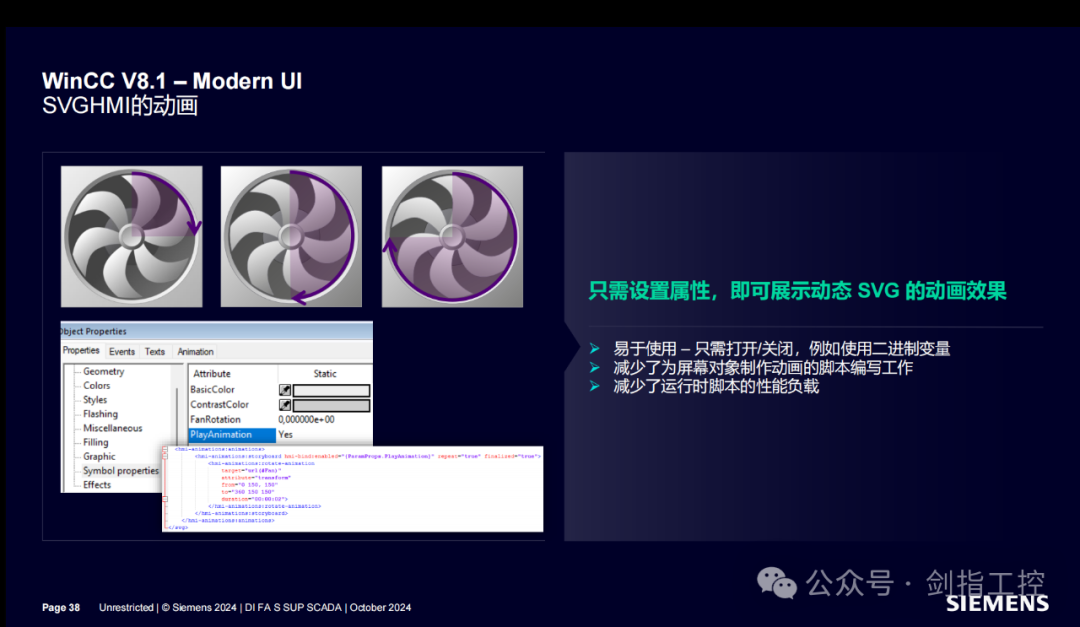
Task: Click the BasicColor color picker icon
Action: pos(285,389)
